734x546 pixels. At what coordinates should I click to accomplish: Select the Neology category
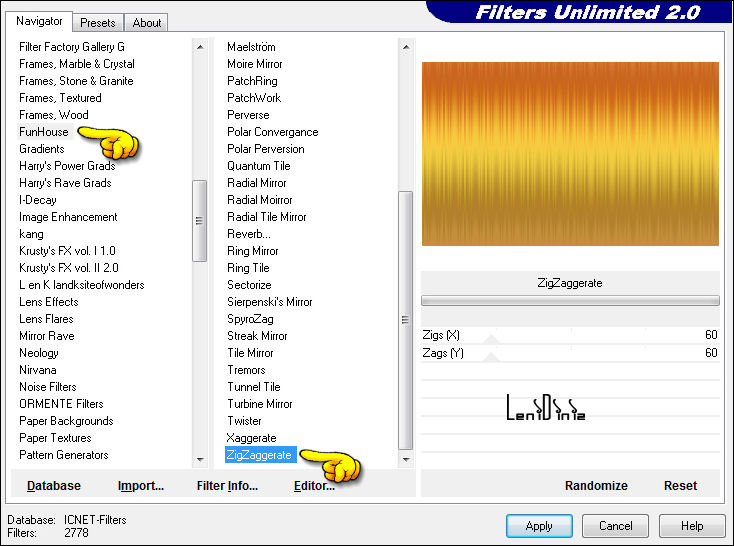coord(39,353)
